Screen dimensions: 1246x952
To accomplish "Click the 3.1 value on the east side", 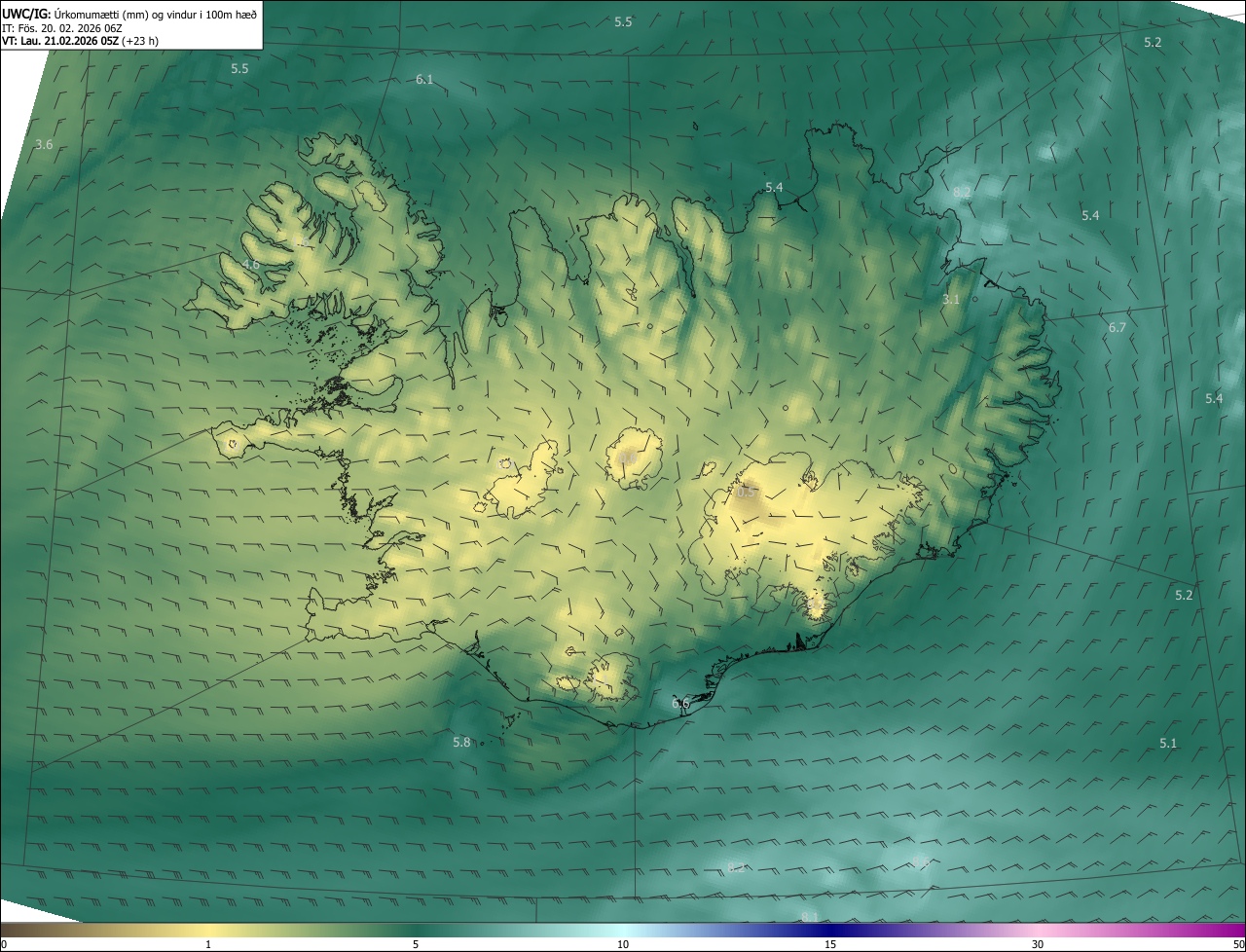I will [x=951, y=300].
